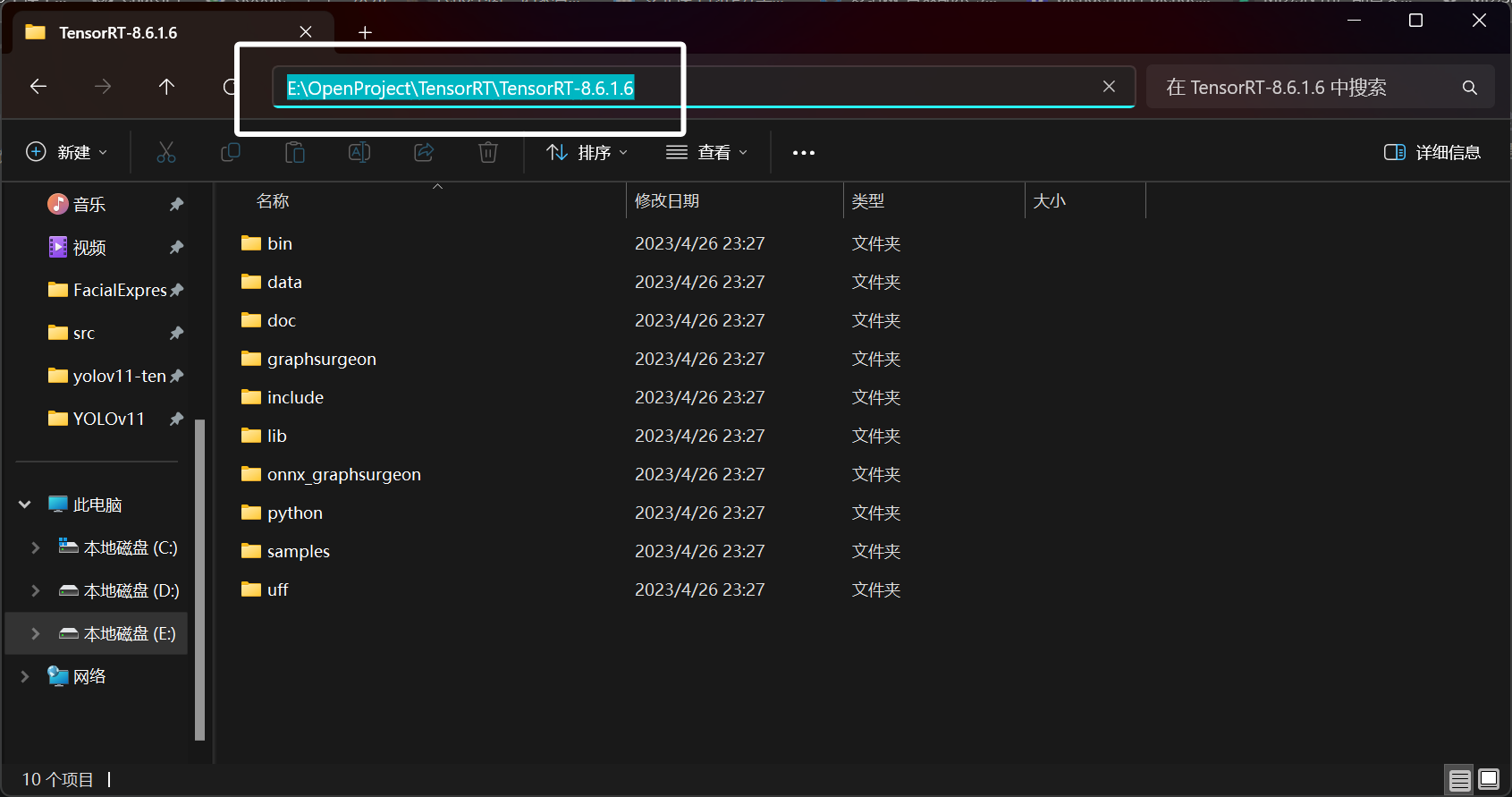
Task: Expand the 网络 tree node
Action: pyautogui.click(x=25, y=676)
